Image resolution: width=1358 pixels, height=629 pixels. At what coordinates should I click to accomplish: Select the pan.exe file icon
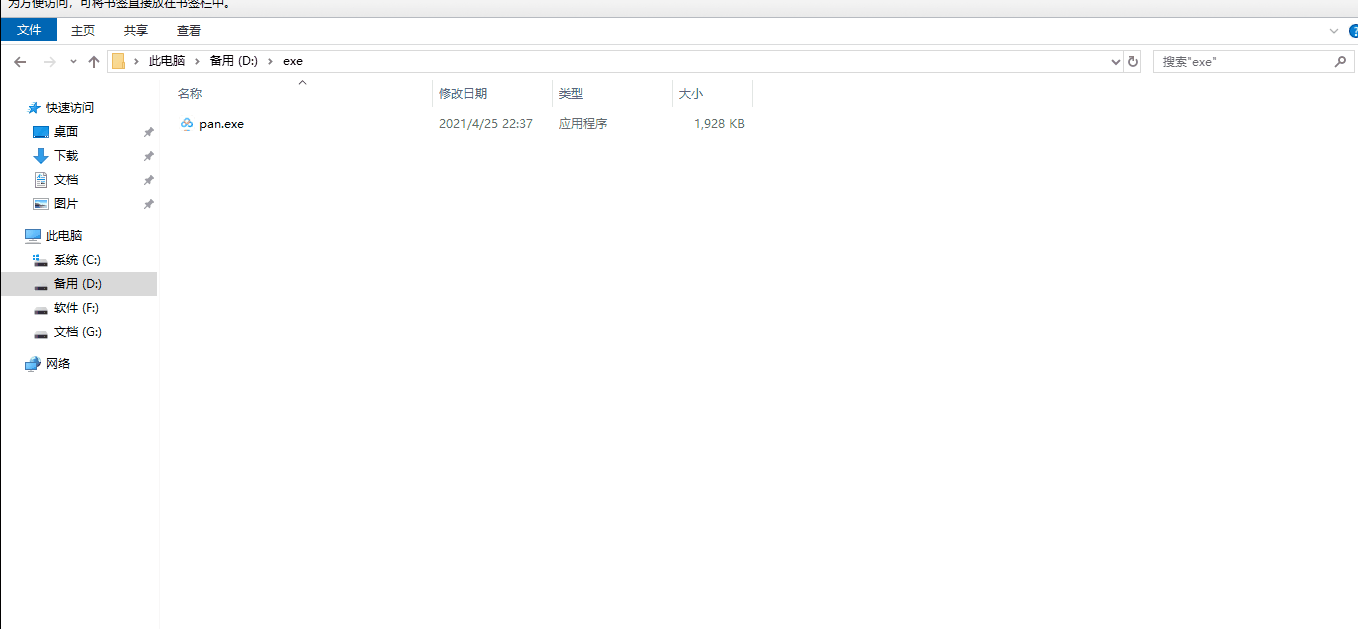coord(186,124)
